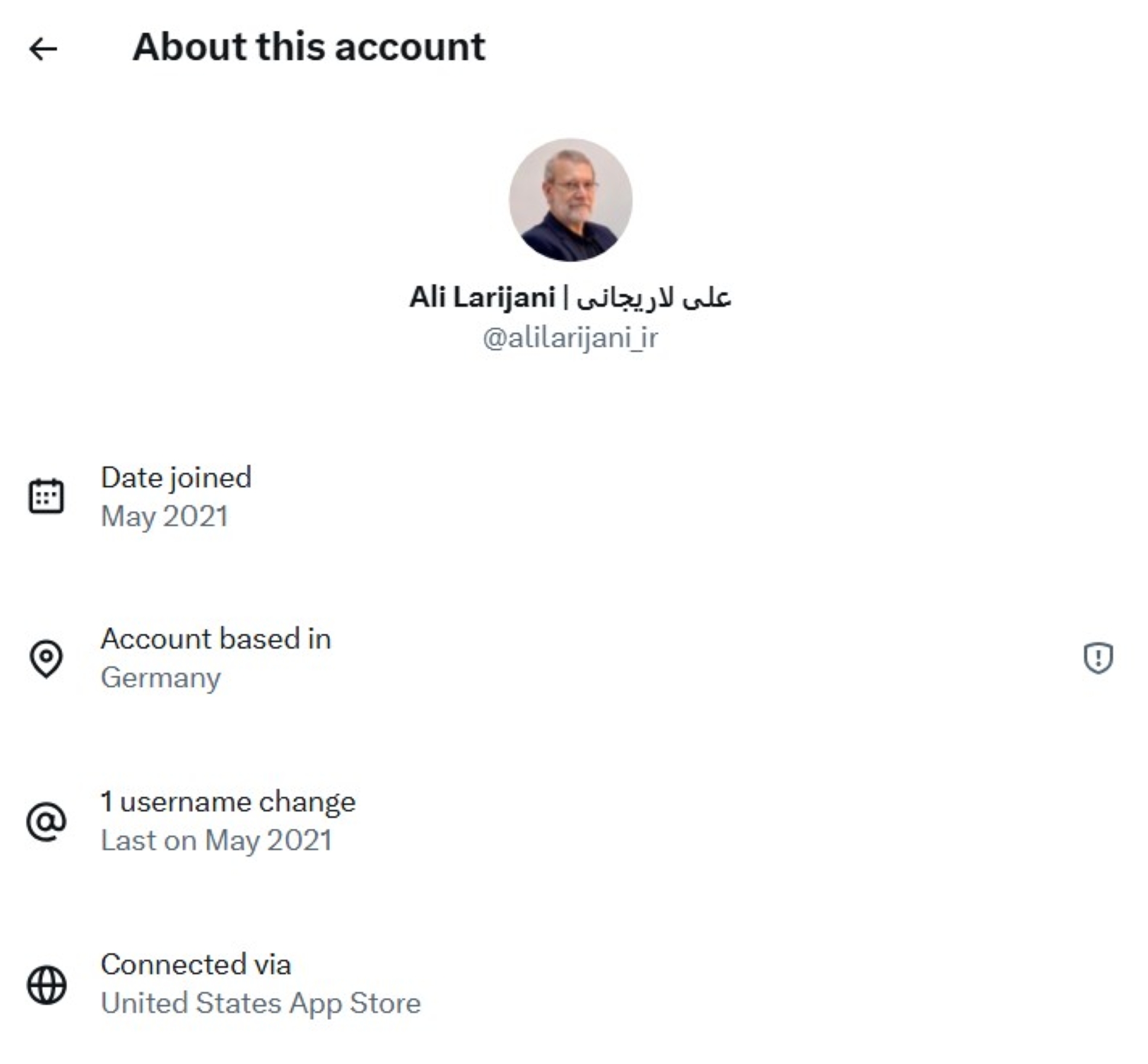Click the globe icon beside Connected via

pyautogui.click(x=46, y=985)
